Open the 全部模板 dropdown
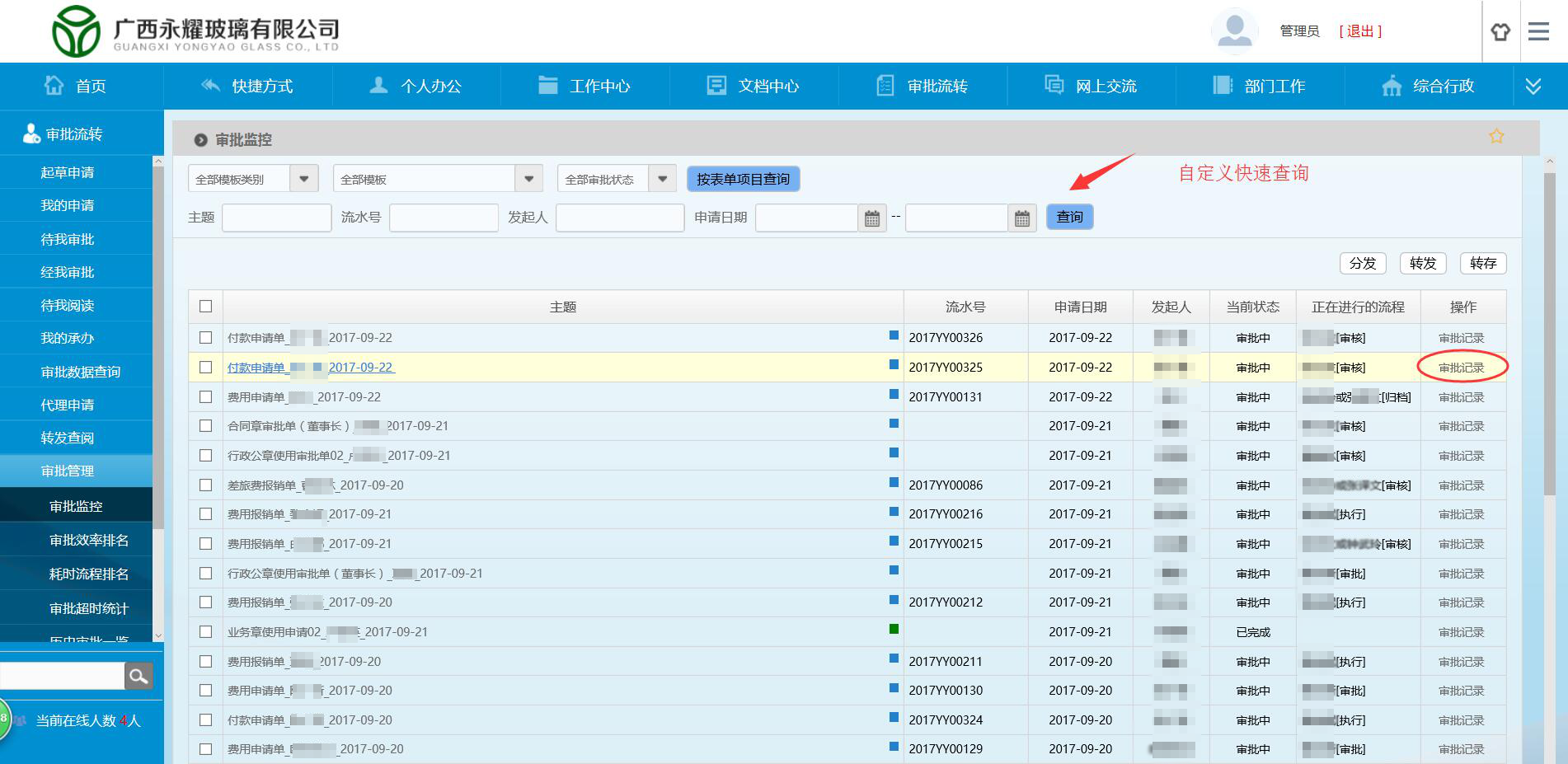Image resolution: width=1568 pixels, height=764 pixels. pos(528,179)
